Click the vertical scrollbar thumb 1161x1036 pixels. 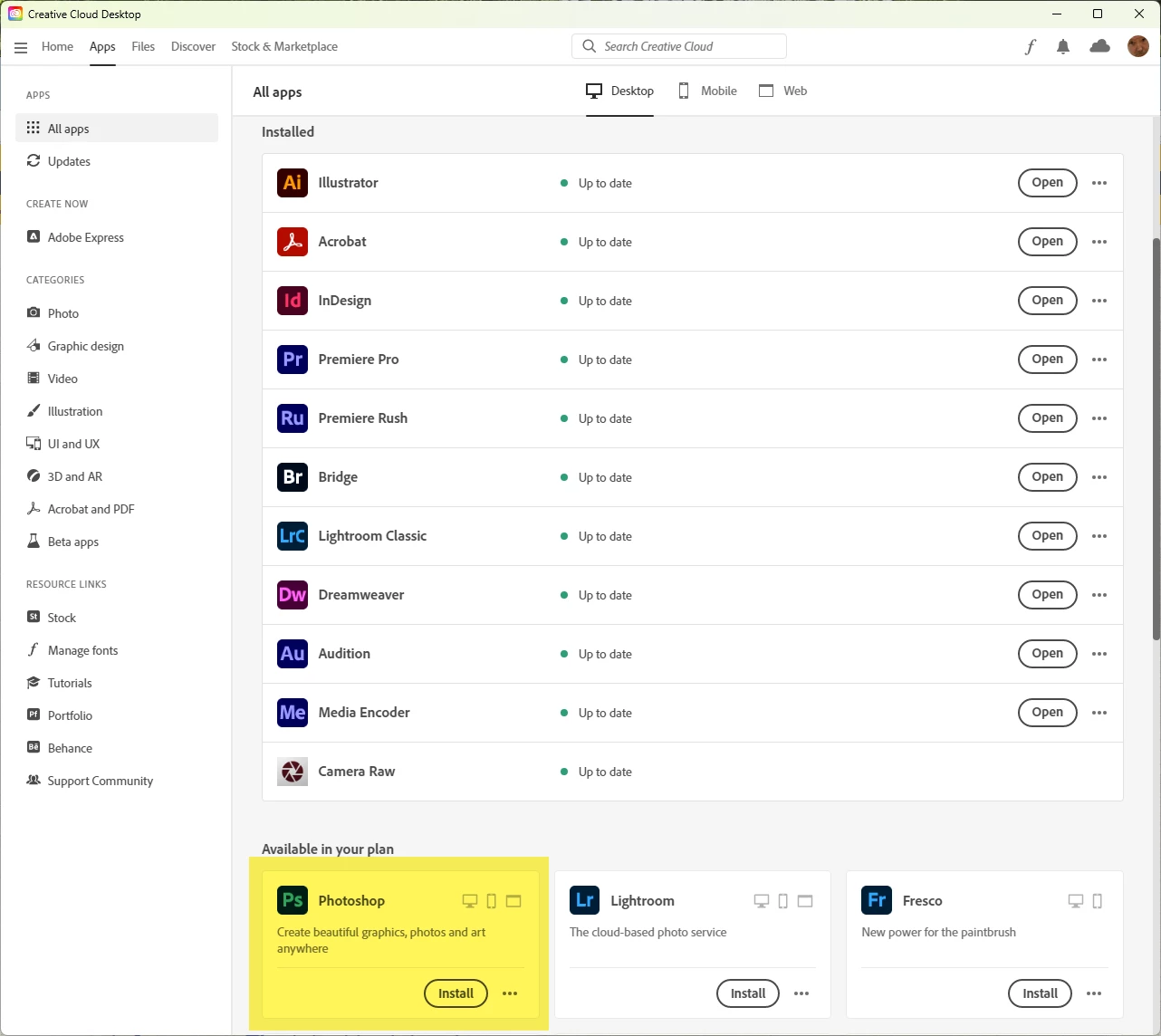click(1156, 439)
